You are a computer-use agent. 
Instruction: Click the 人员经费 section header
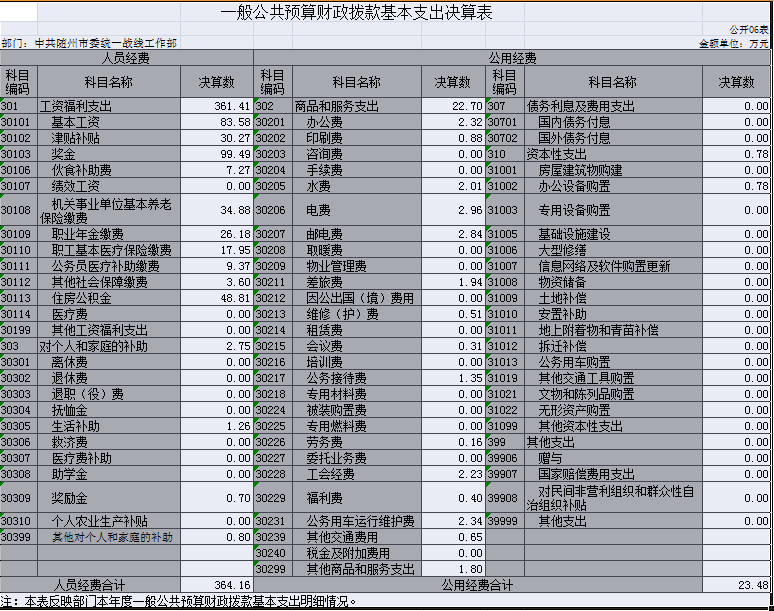click(x=127, y=59)
